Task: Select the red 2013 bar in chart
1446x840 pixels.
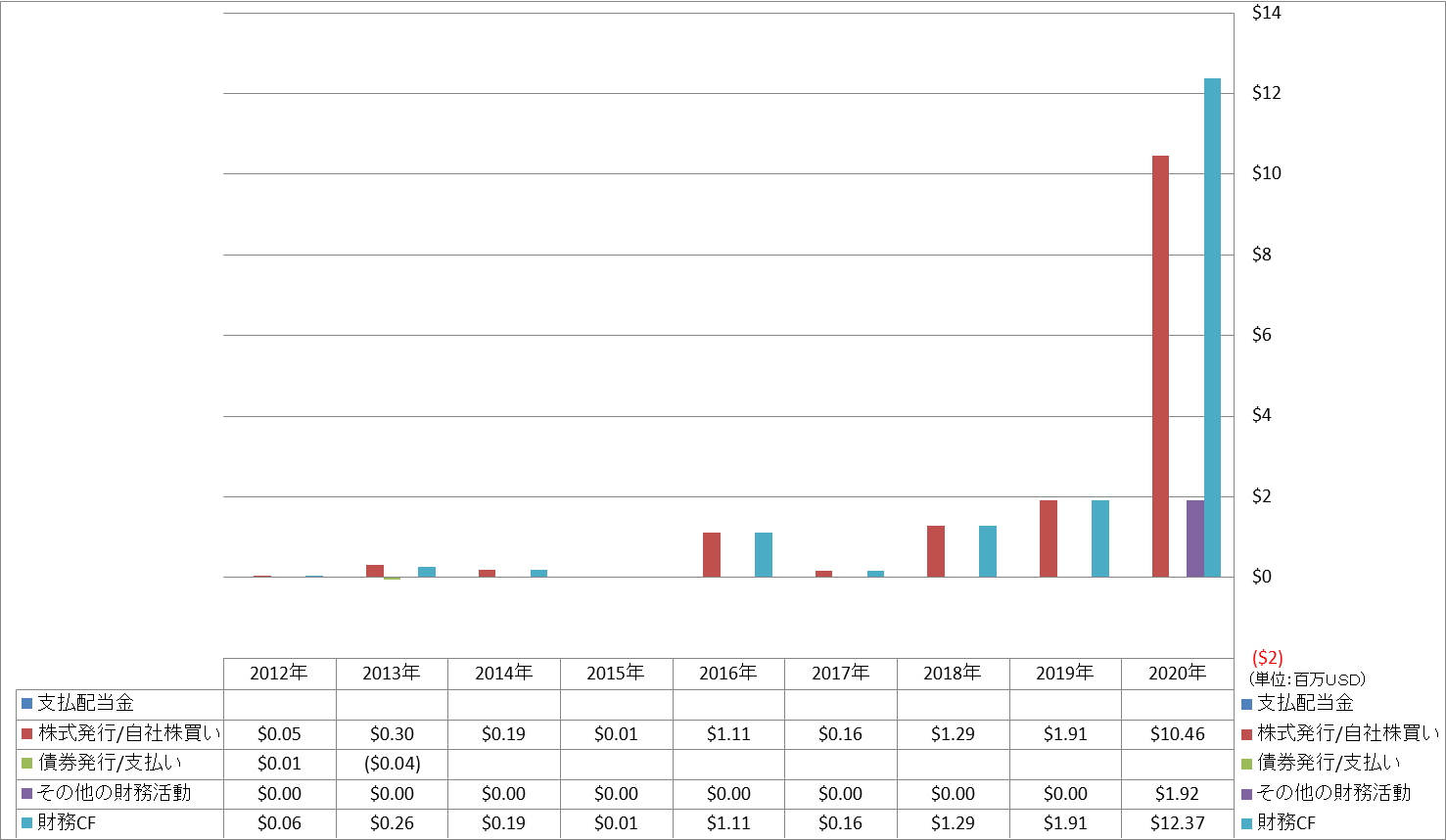Action: [375, 571]
